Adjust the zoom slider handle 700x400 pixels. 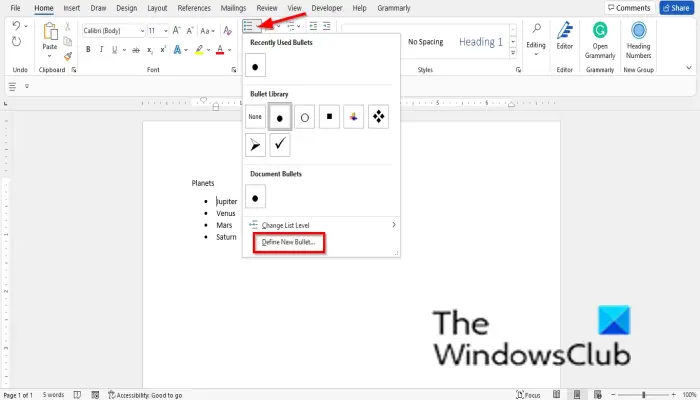[x=644, y=395]
